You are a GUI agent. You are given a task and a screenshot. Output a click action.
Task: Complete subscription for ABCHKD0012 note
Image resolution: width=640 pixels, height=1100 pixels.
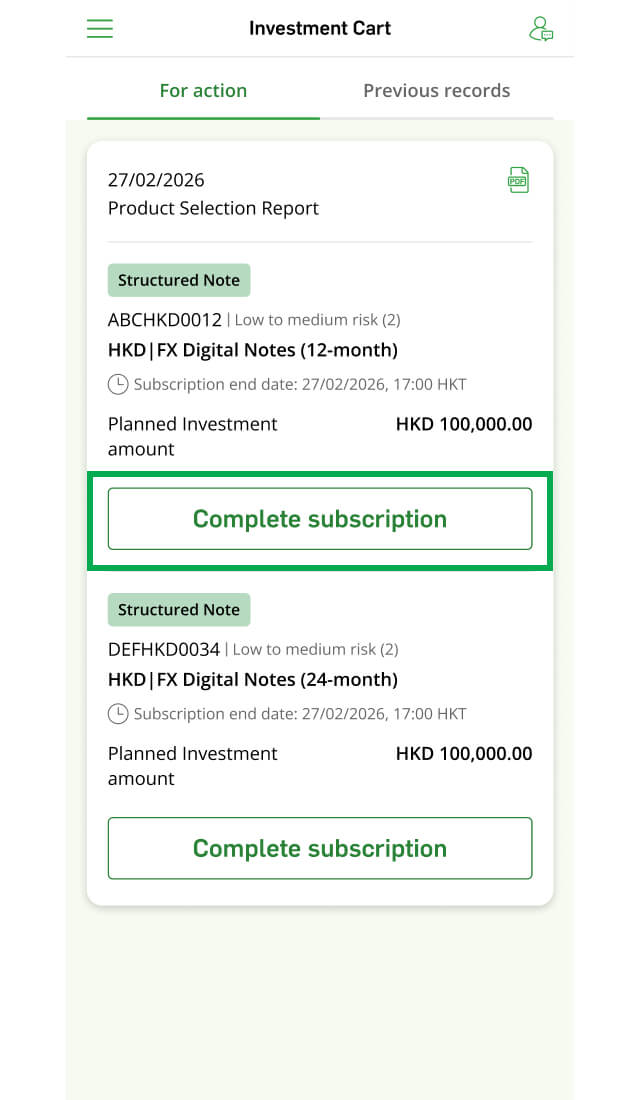(x=320, y=519)
